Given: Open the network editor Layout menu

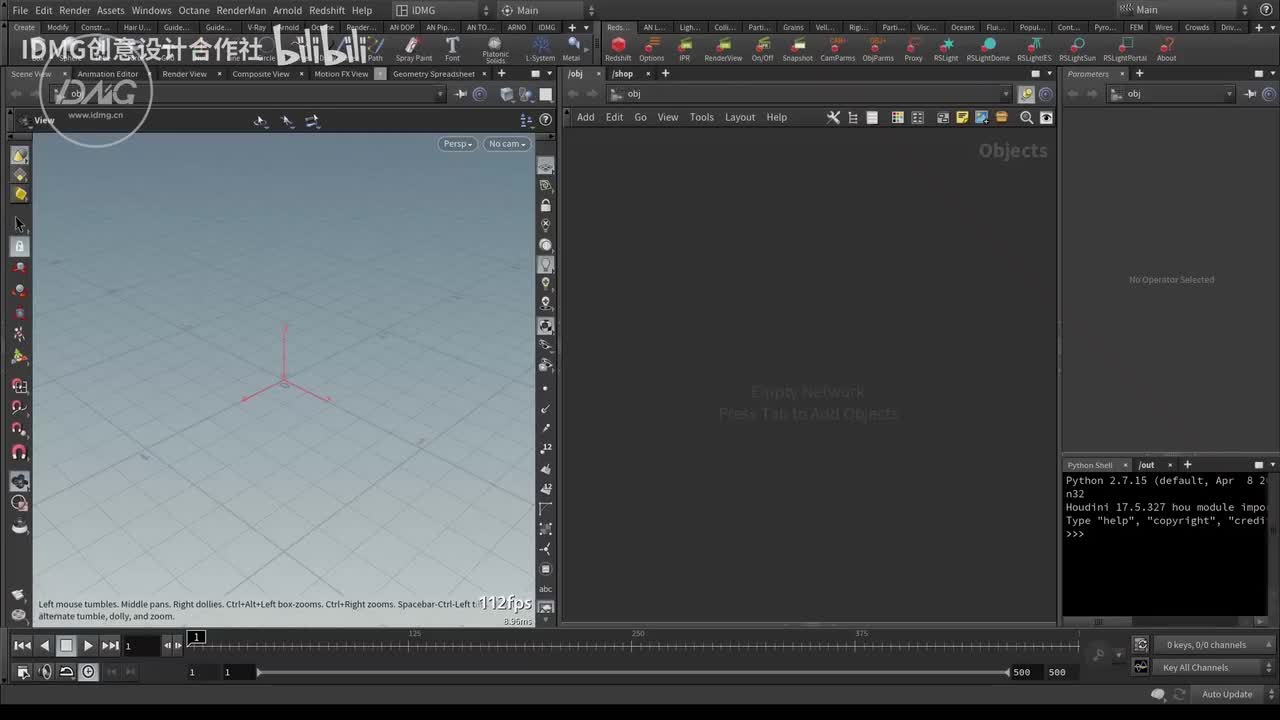Looking at the screenshot, I should (x=740, y=117).
